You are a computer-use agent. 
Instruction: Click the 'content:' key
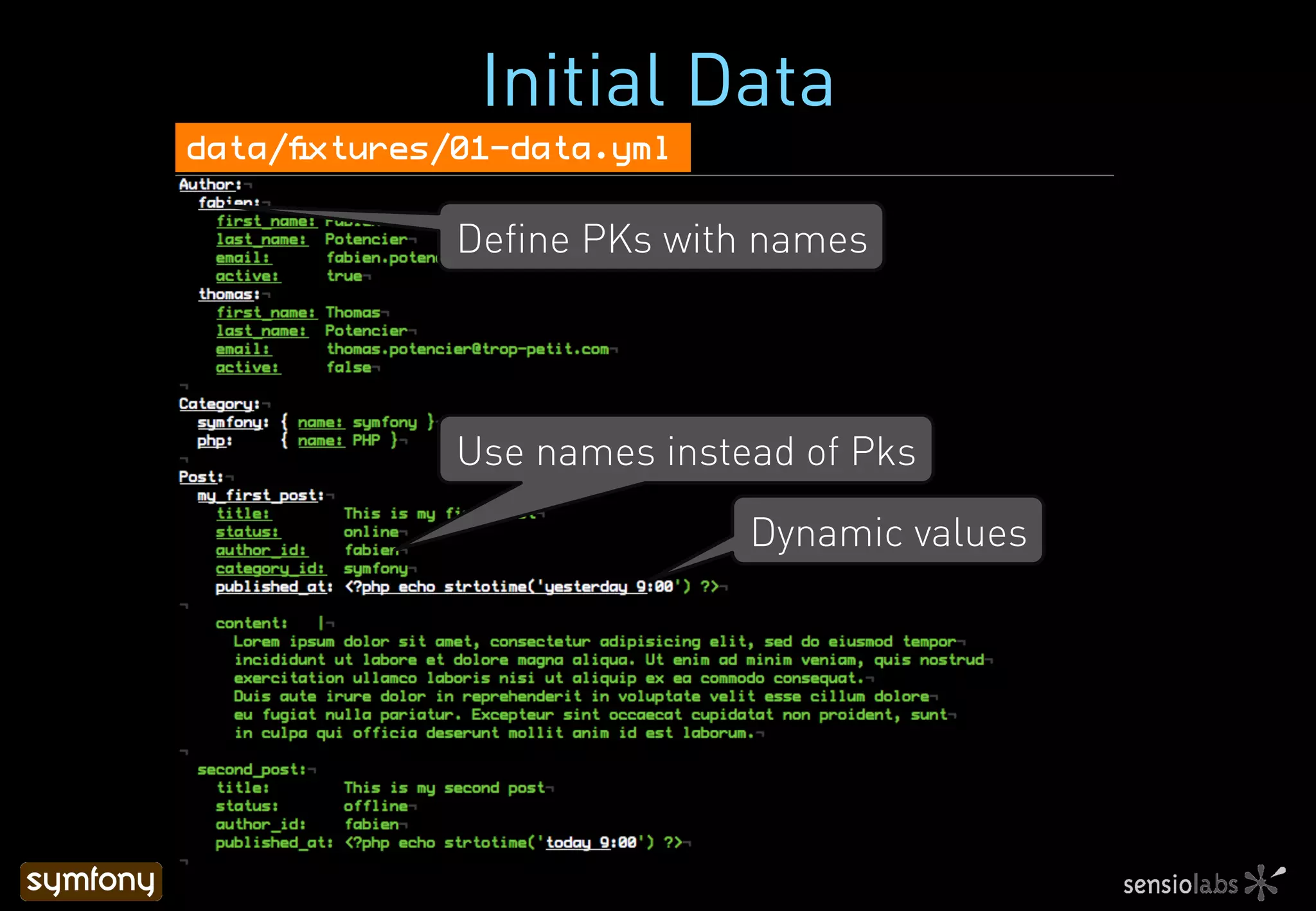[252, 623]
